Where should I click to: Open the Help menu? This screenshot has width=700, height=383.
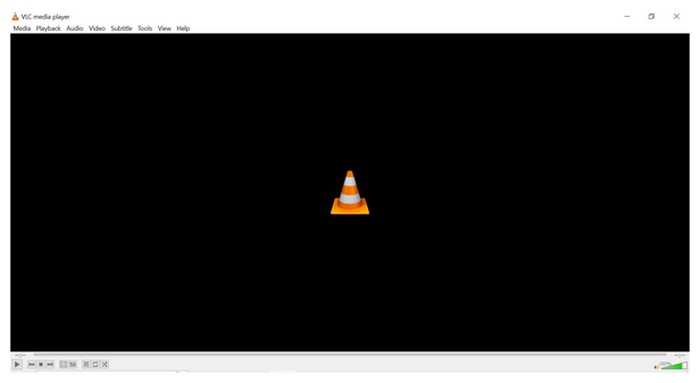pos(183,28)
